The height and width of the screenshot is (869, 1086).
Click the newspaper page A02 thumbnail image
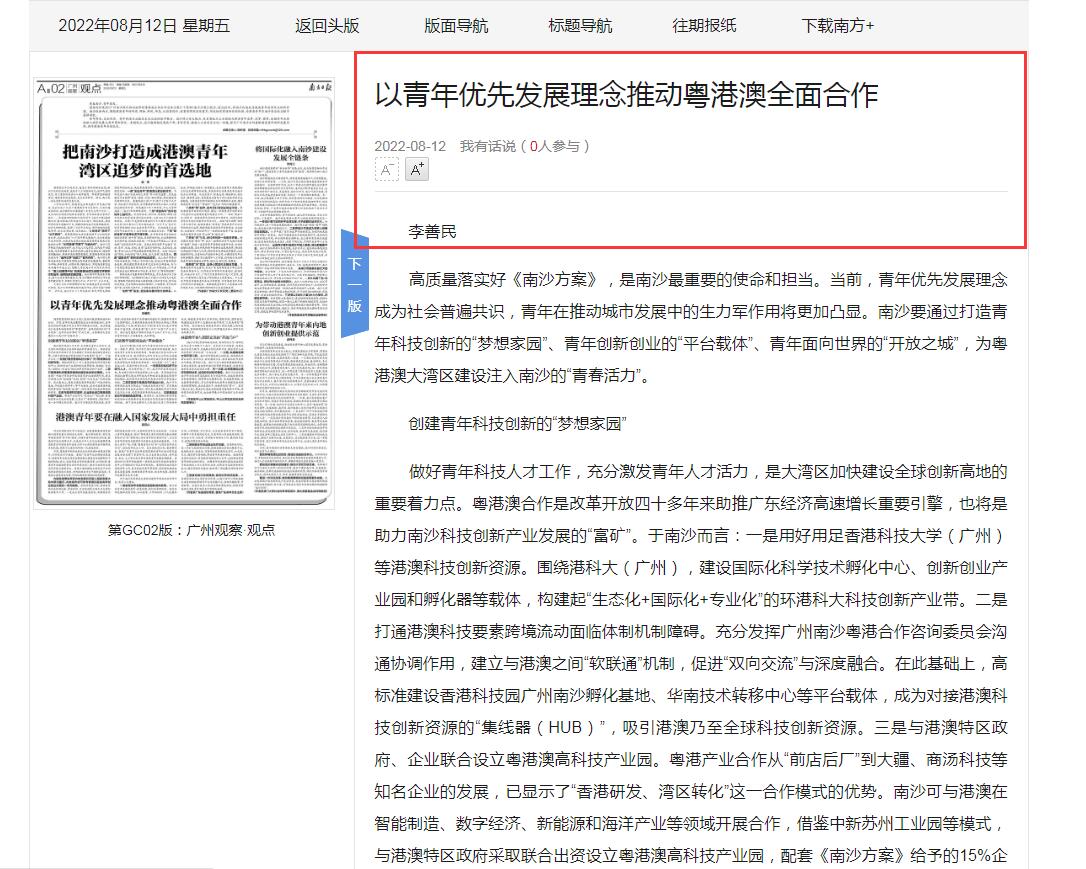point(184,293)
